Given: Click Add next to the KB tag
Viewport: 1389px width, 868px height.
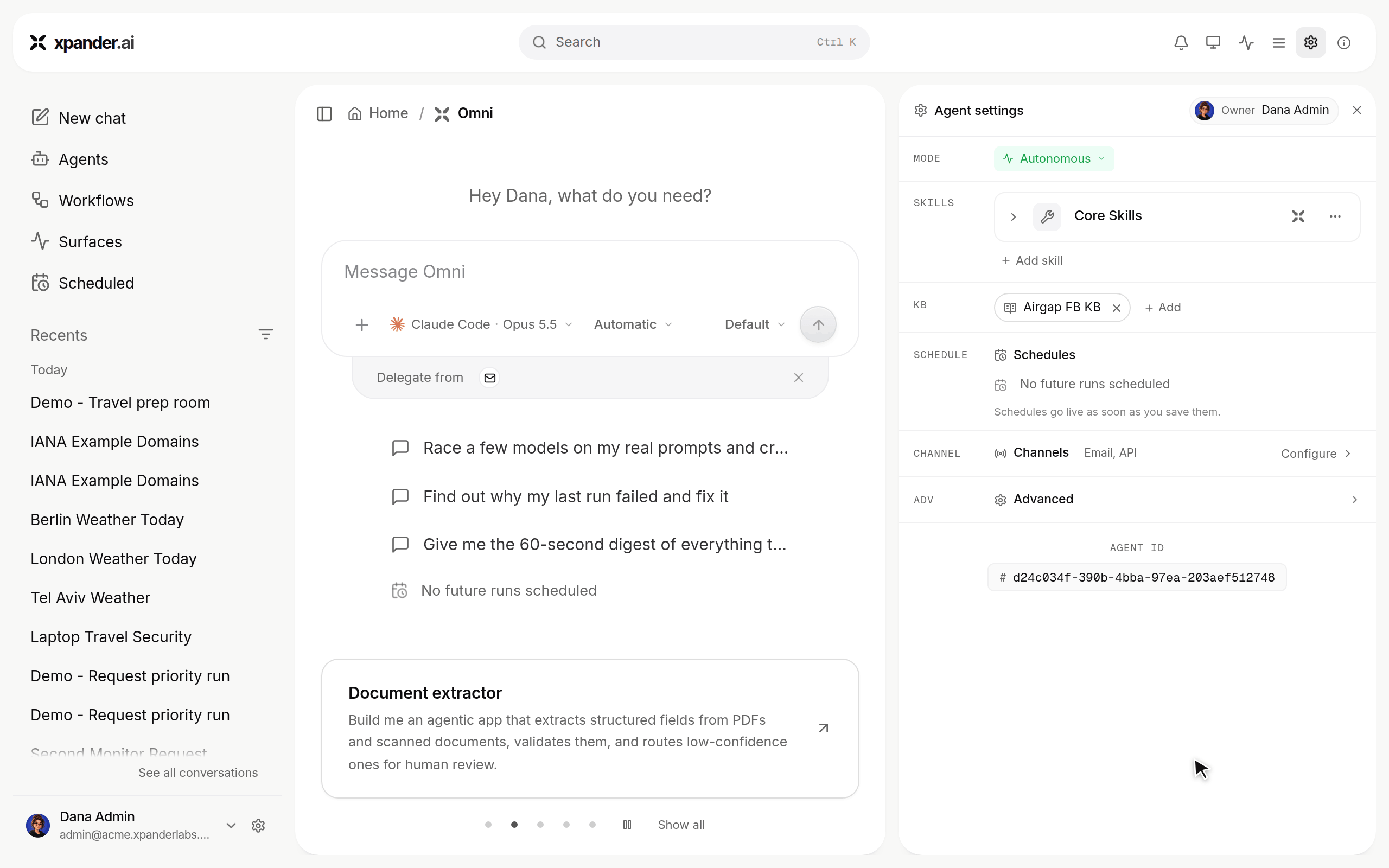Looking at the screenshot, I should pos(1163,308).
